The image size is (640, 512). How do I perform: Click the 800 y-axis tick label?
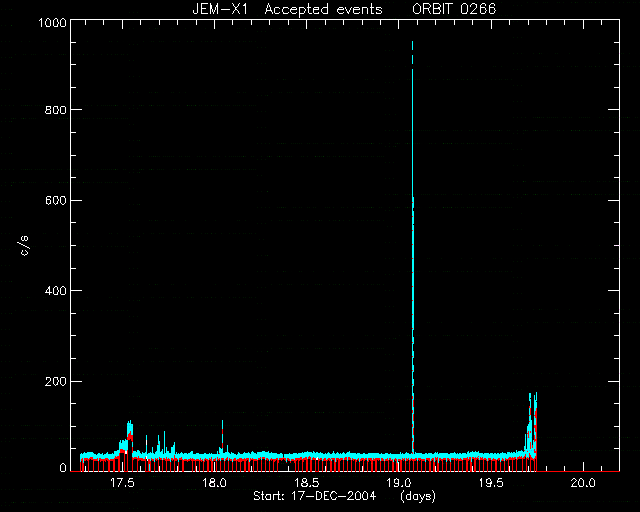point(55,110)
